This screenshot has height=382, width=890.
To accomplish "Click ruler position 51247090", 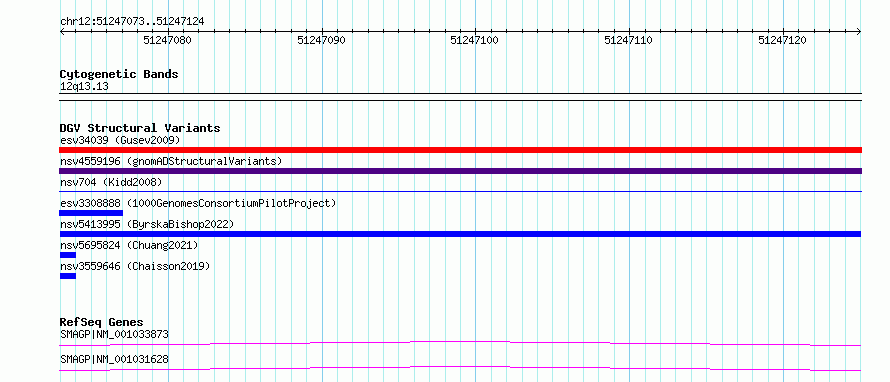I will (x=321, y=40).
